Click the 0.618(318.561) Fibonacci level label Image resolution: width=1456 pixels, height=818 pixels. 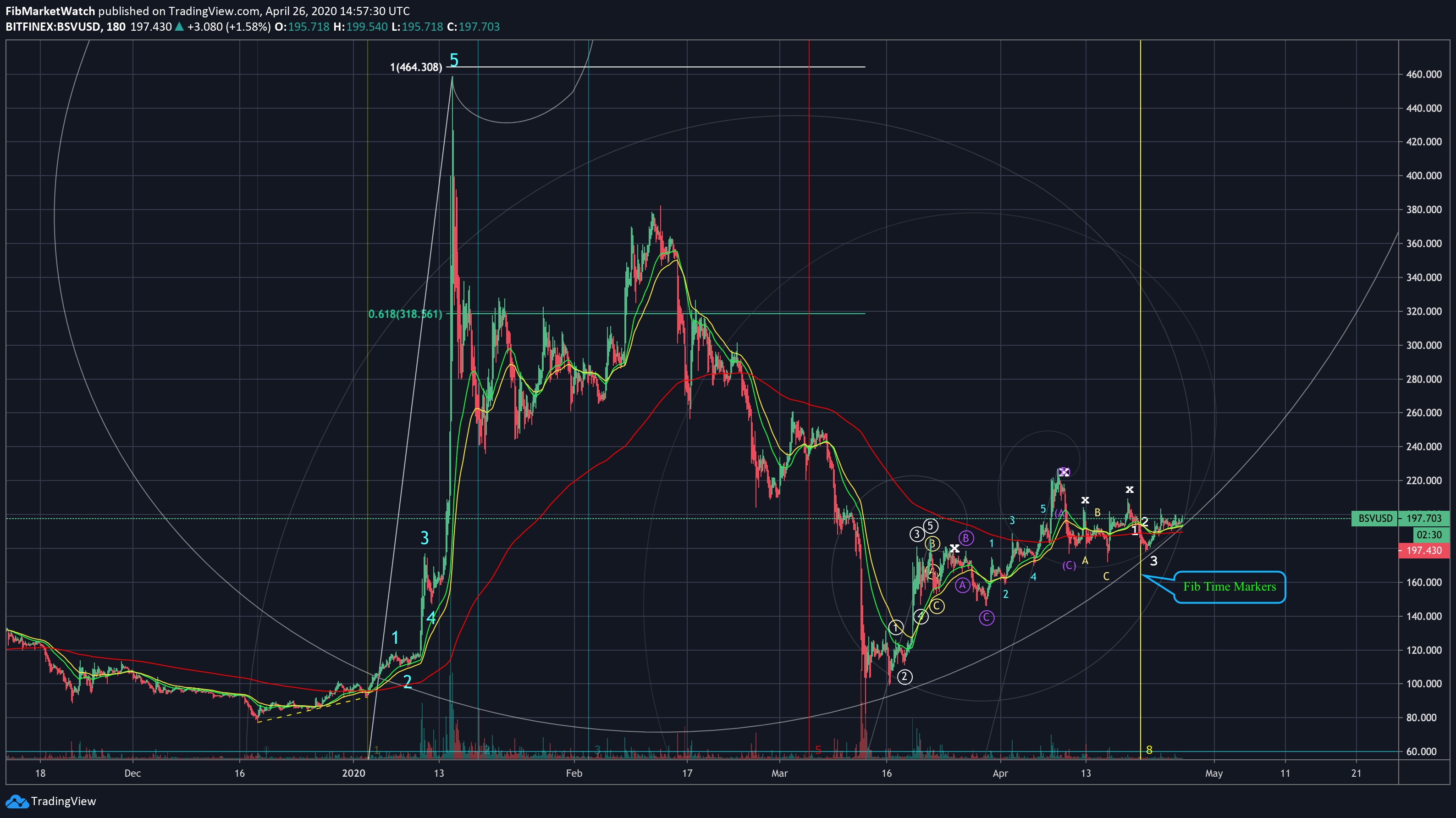[405, 314]
